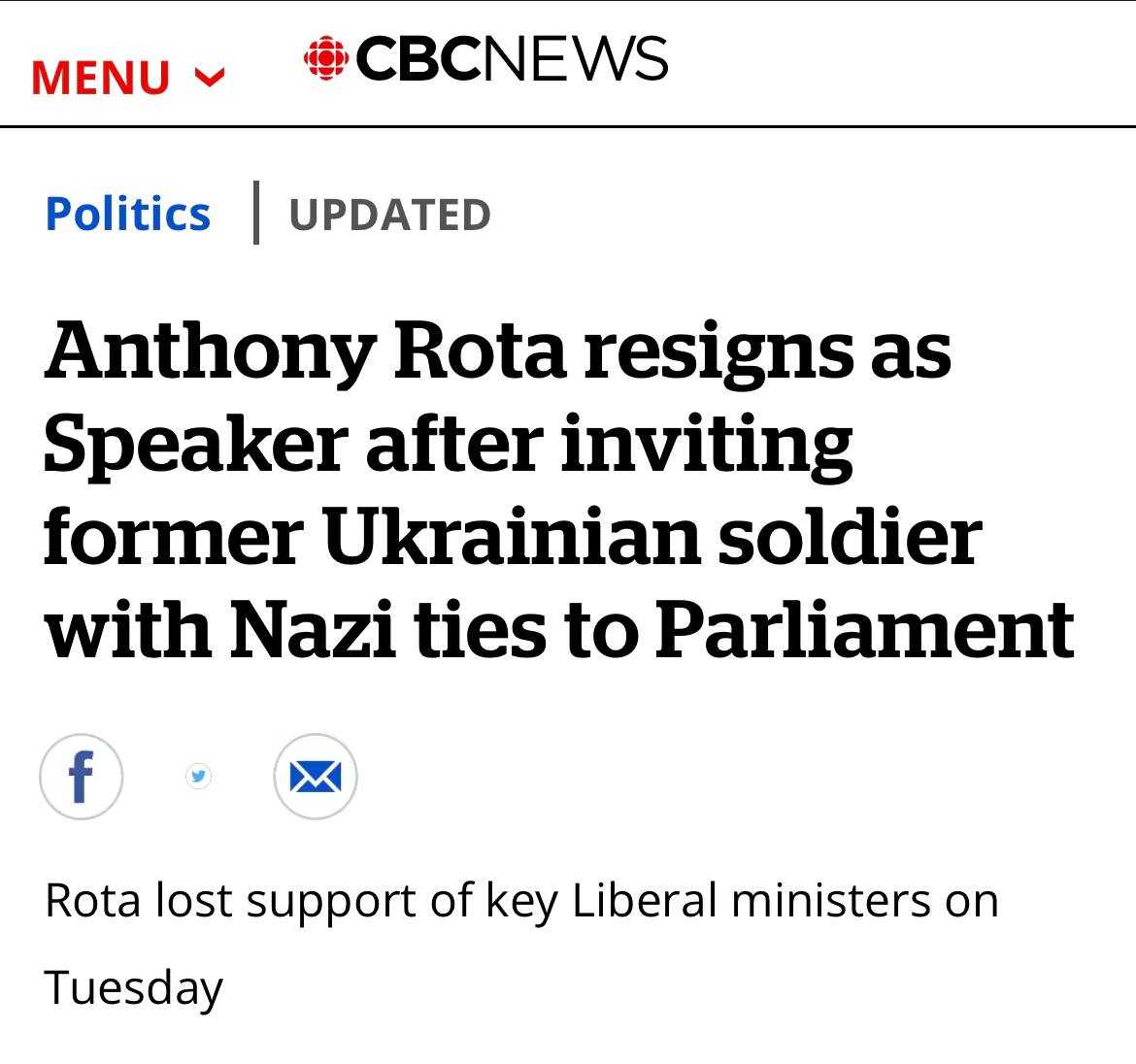
Task: Open the MENU in the header
Action: [x=101, y=78]
